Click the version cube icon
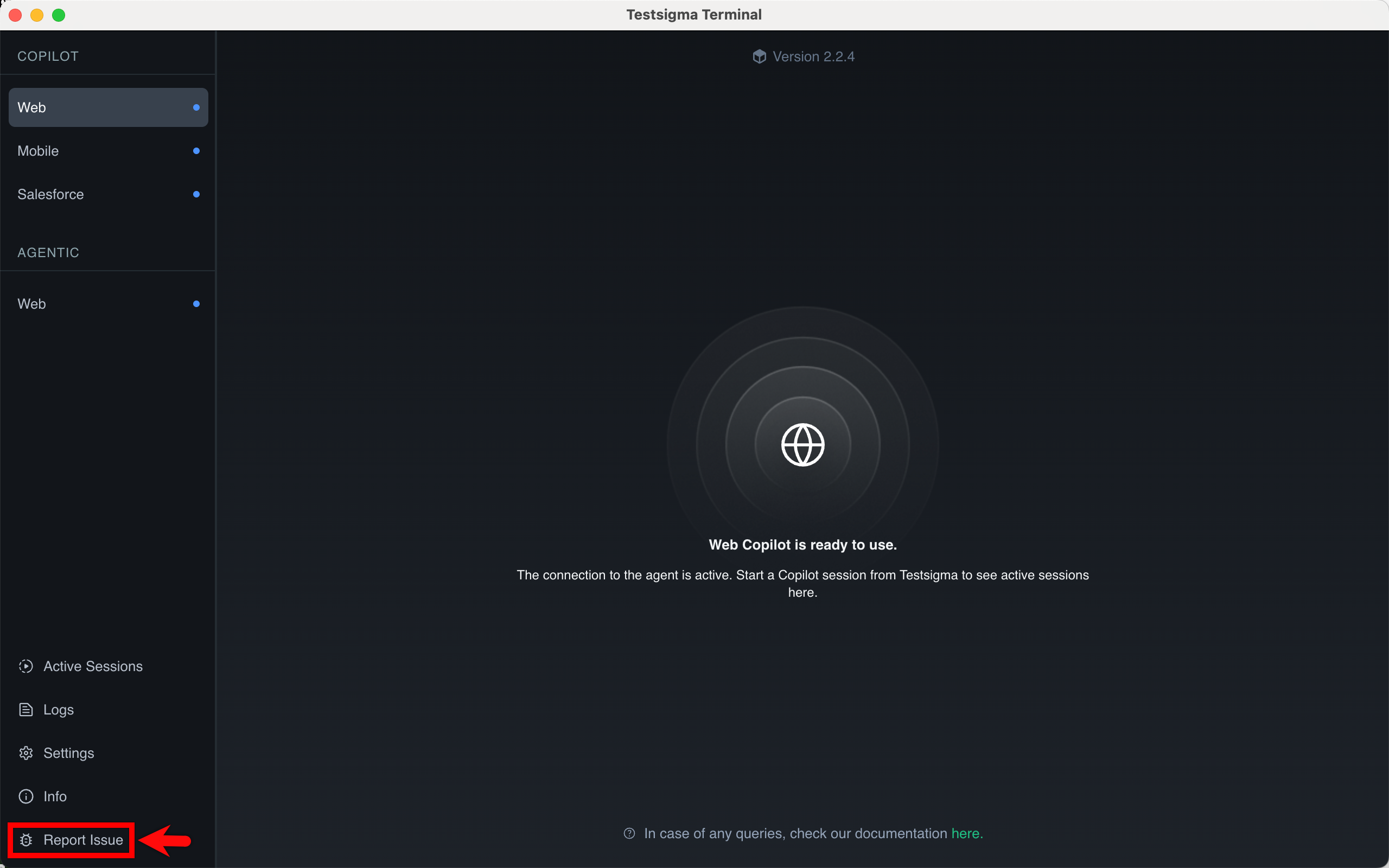Screen dimensions: 1389x868 tap(760, 56)
